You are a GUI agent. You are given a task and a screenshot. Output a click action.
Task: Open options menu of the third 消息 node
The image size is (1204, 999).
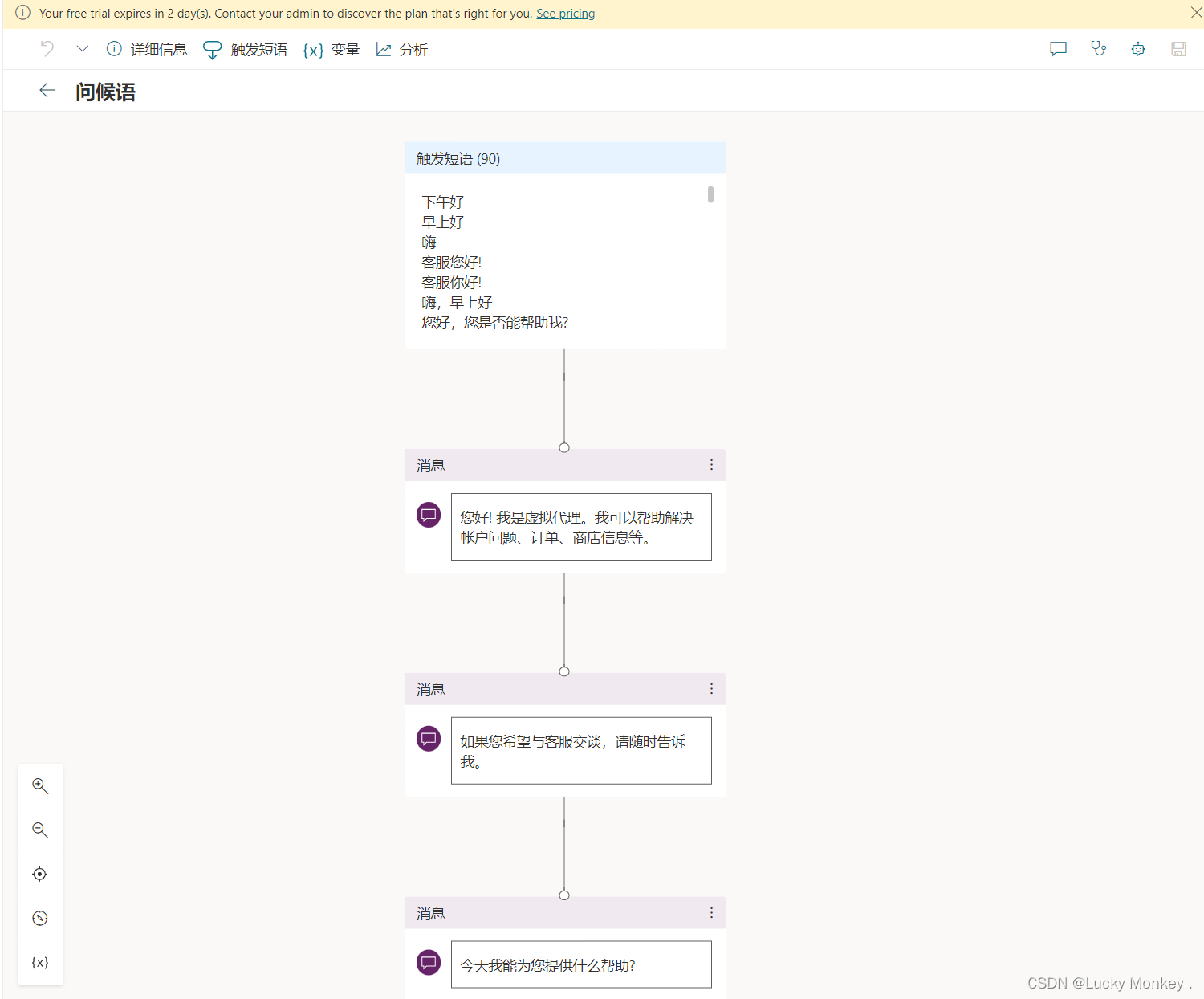pos(711,913)
